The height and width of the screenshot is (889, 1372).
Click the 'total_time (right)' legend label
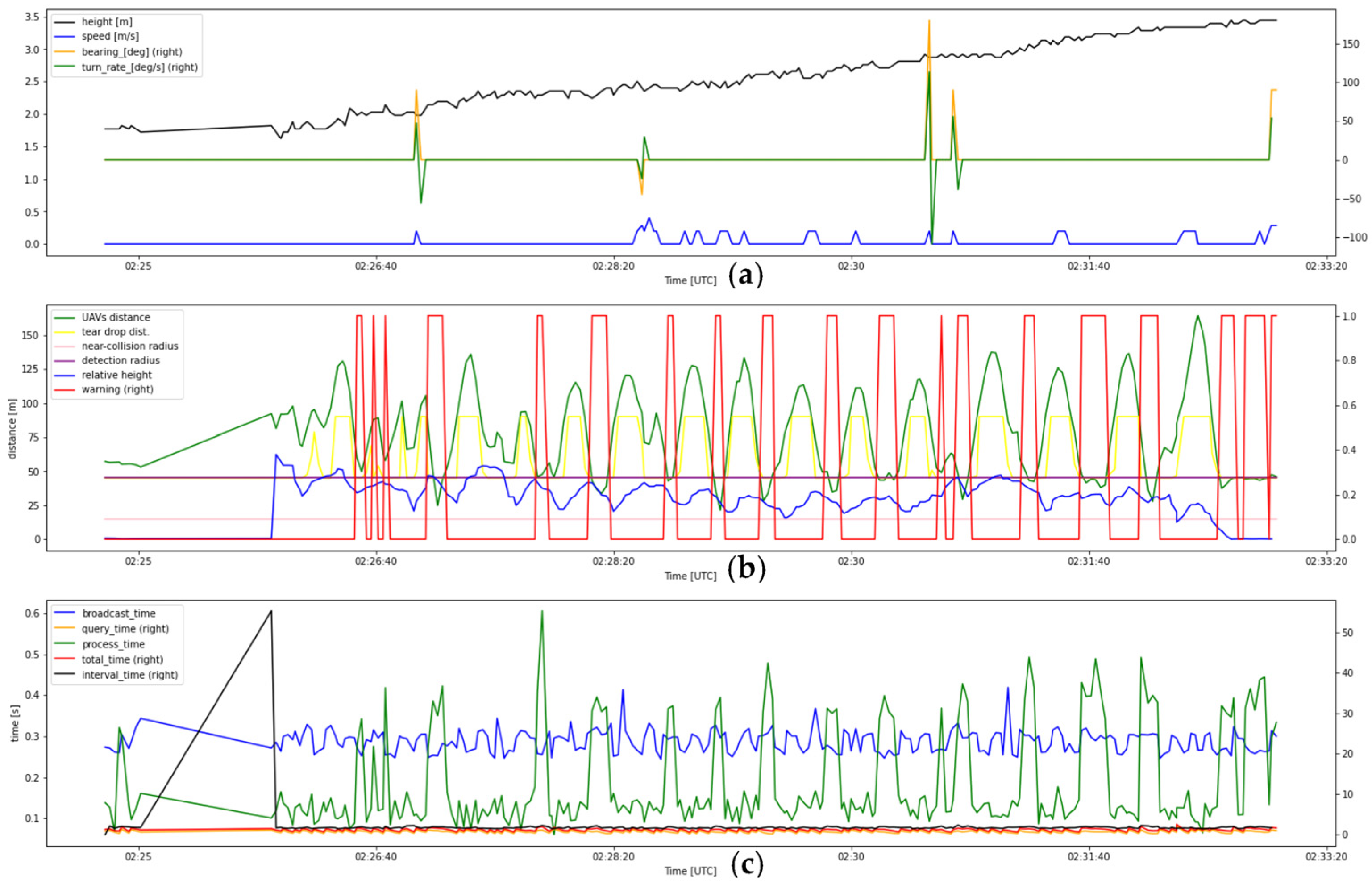[x=122, y=659]
